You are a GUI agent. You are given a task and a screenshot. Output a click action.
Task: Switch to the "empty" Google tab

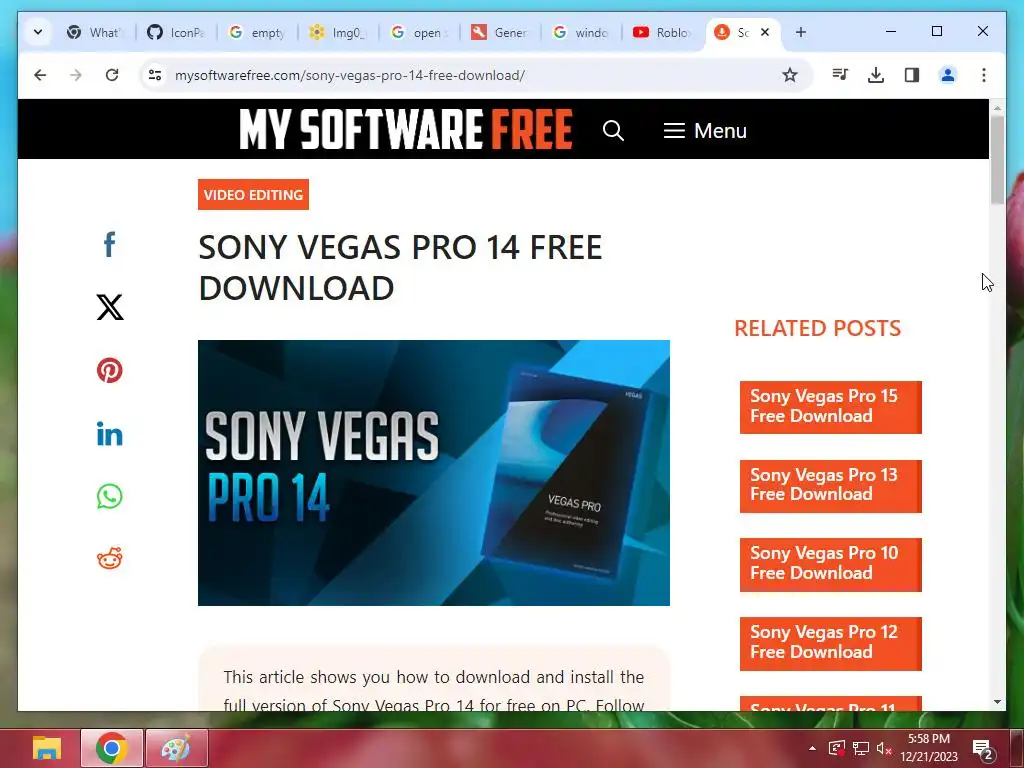(257, 32)
